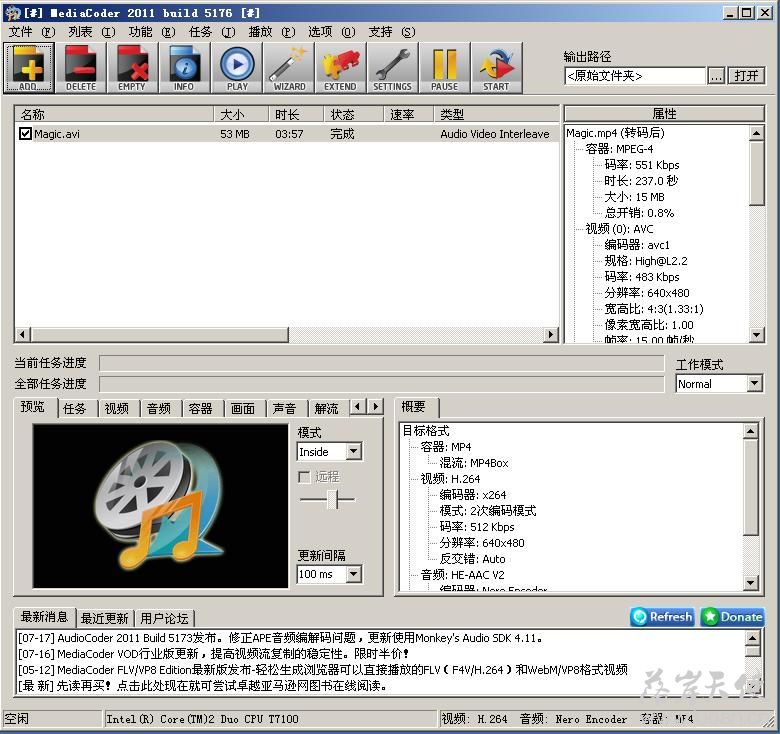Click the tab strip right scroll arrow

click(376, 407)
